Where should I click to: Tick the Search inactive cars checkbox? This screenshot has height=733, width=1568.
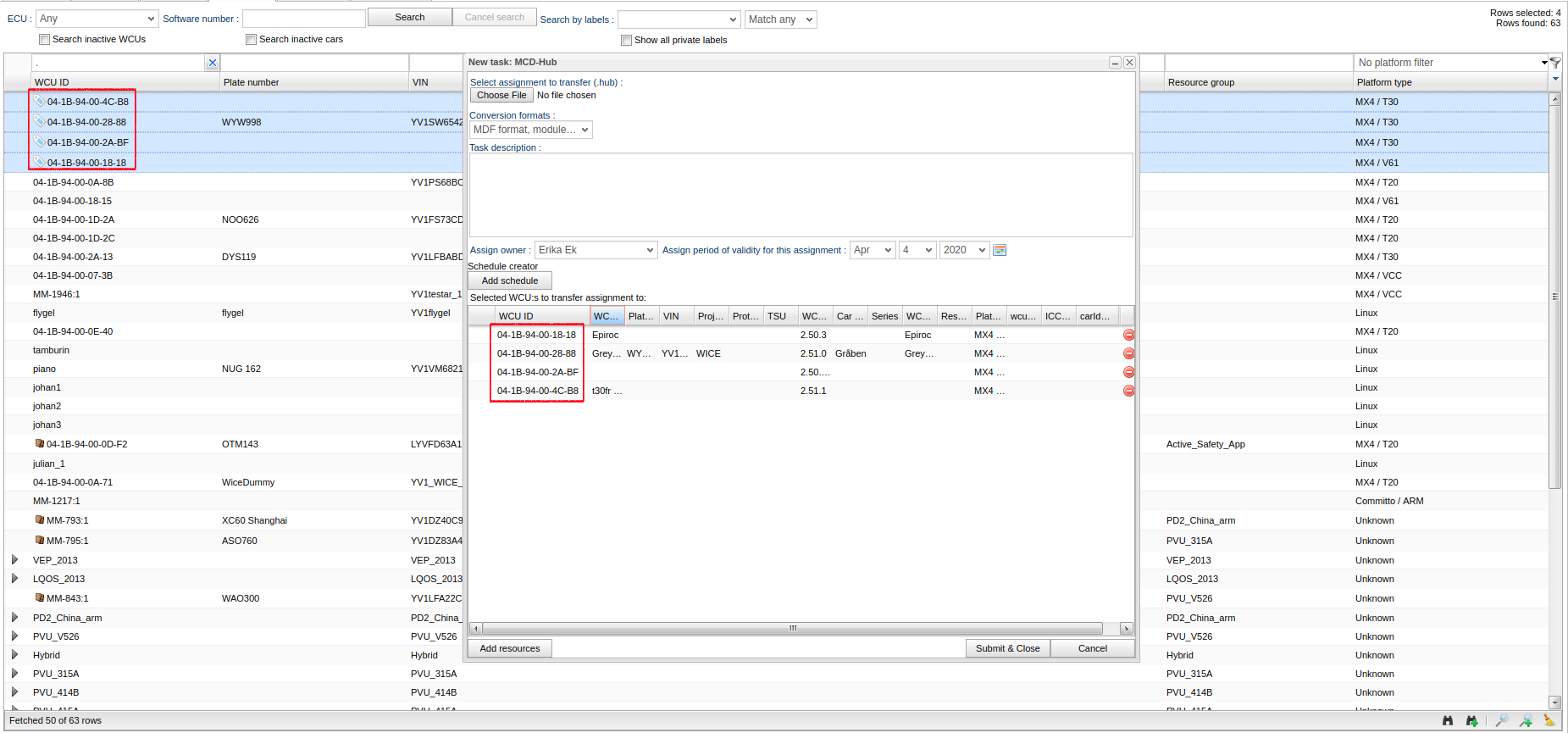[251, 40]
